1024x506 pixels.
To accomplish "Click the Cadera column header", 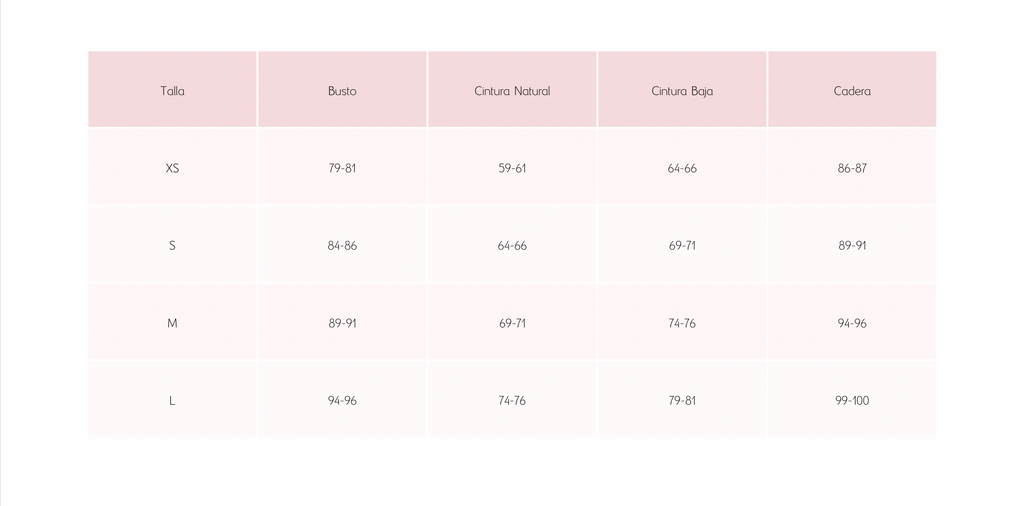I will click(x=852, y=91).
